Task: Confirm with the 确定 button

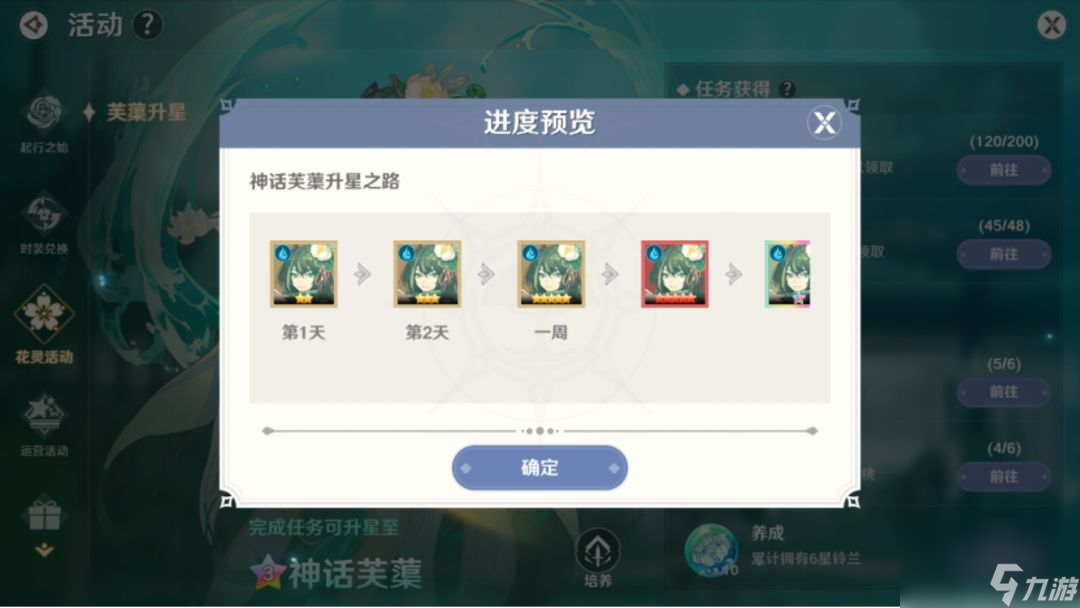Action: click(539, 468)
